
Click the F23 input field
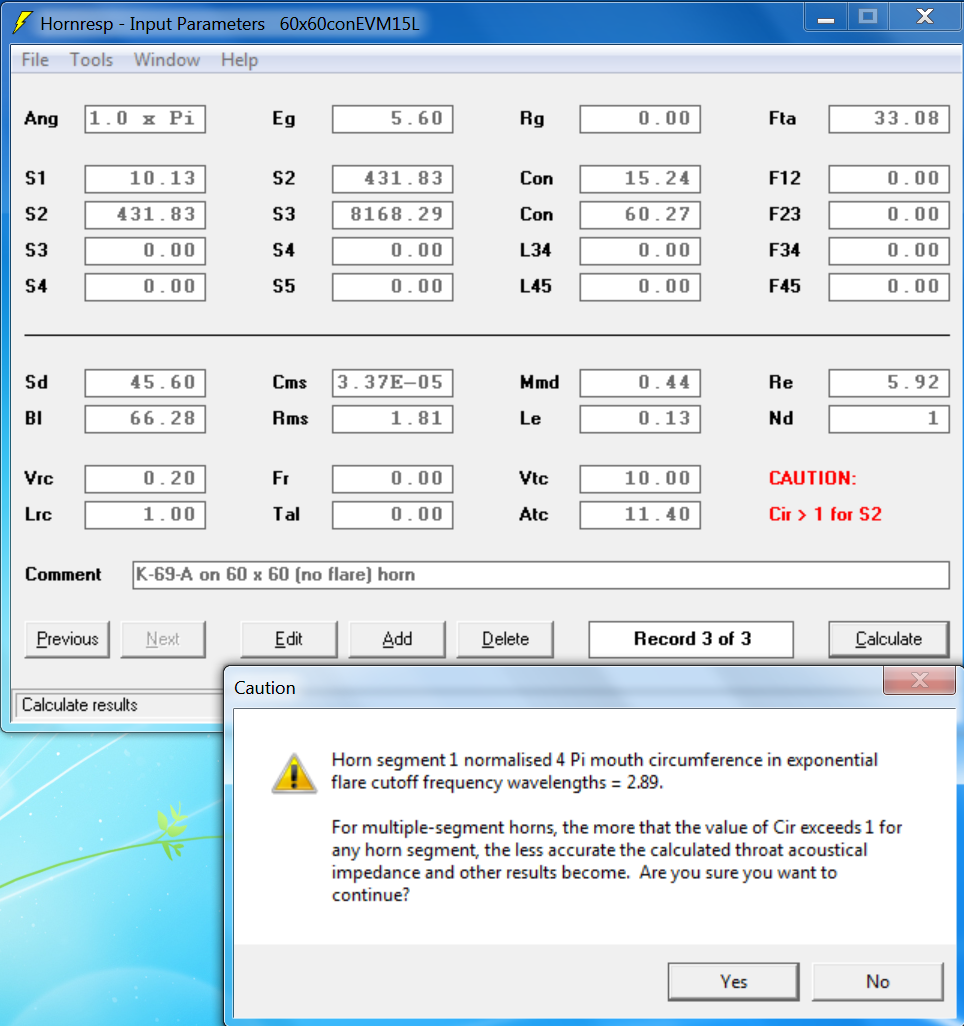889,215
